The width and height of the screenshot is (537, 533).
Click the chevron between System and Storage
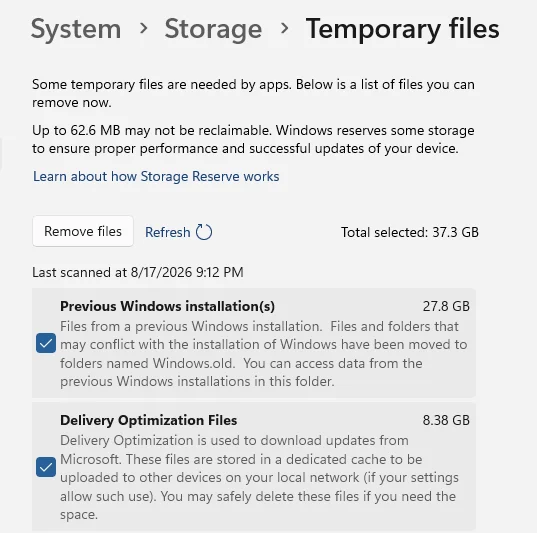[144, 28]
